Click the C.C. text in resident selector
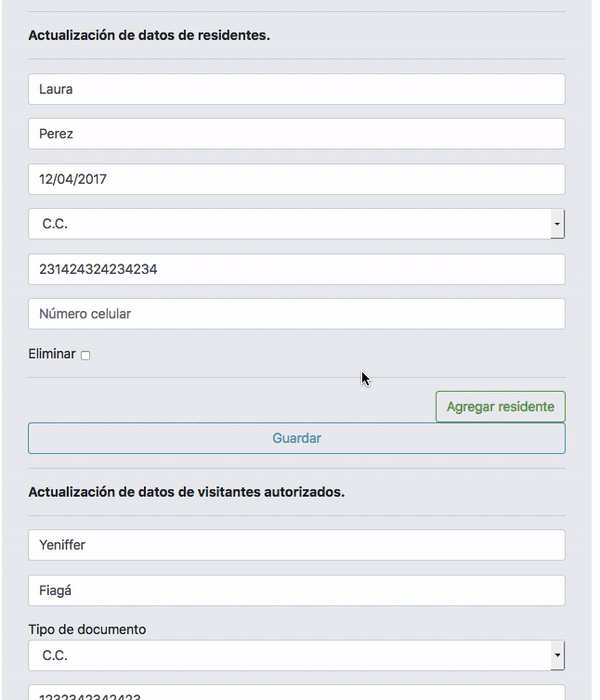600x700 pixels. tap(55, 224)
